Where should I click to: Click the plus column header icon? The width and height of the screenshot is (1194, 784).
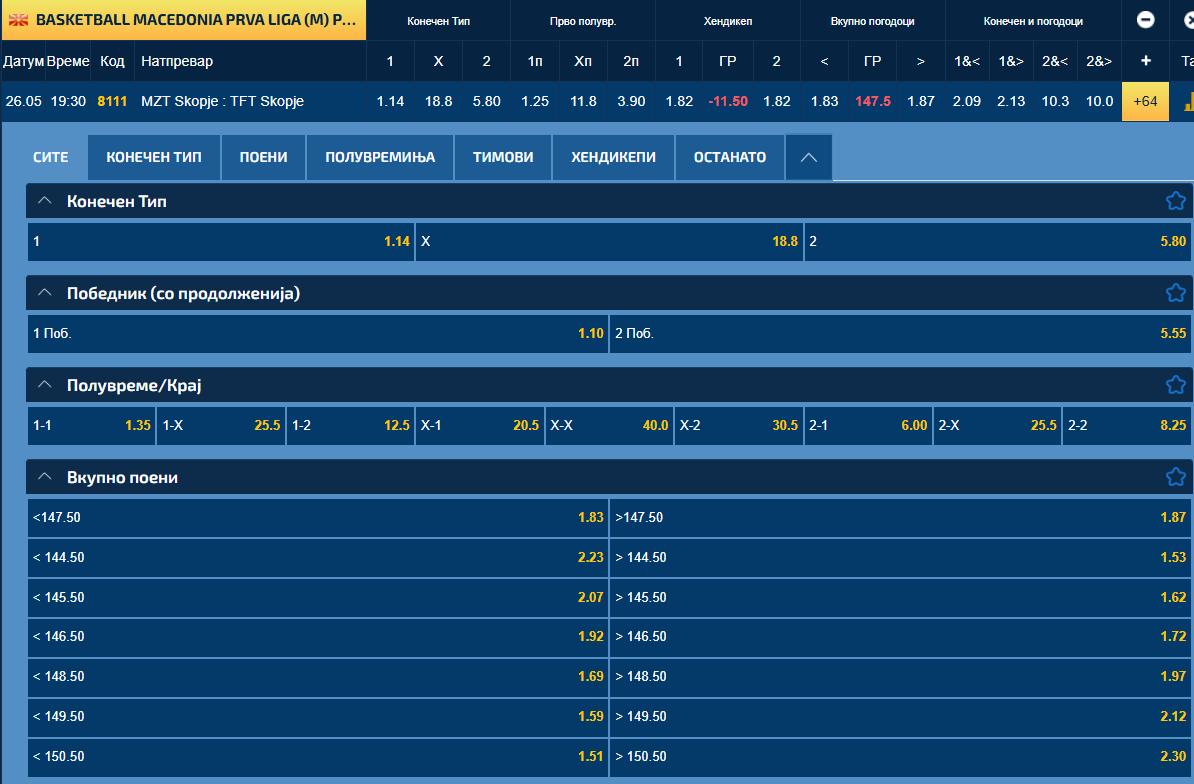coord(1145,61)
